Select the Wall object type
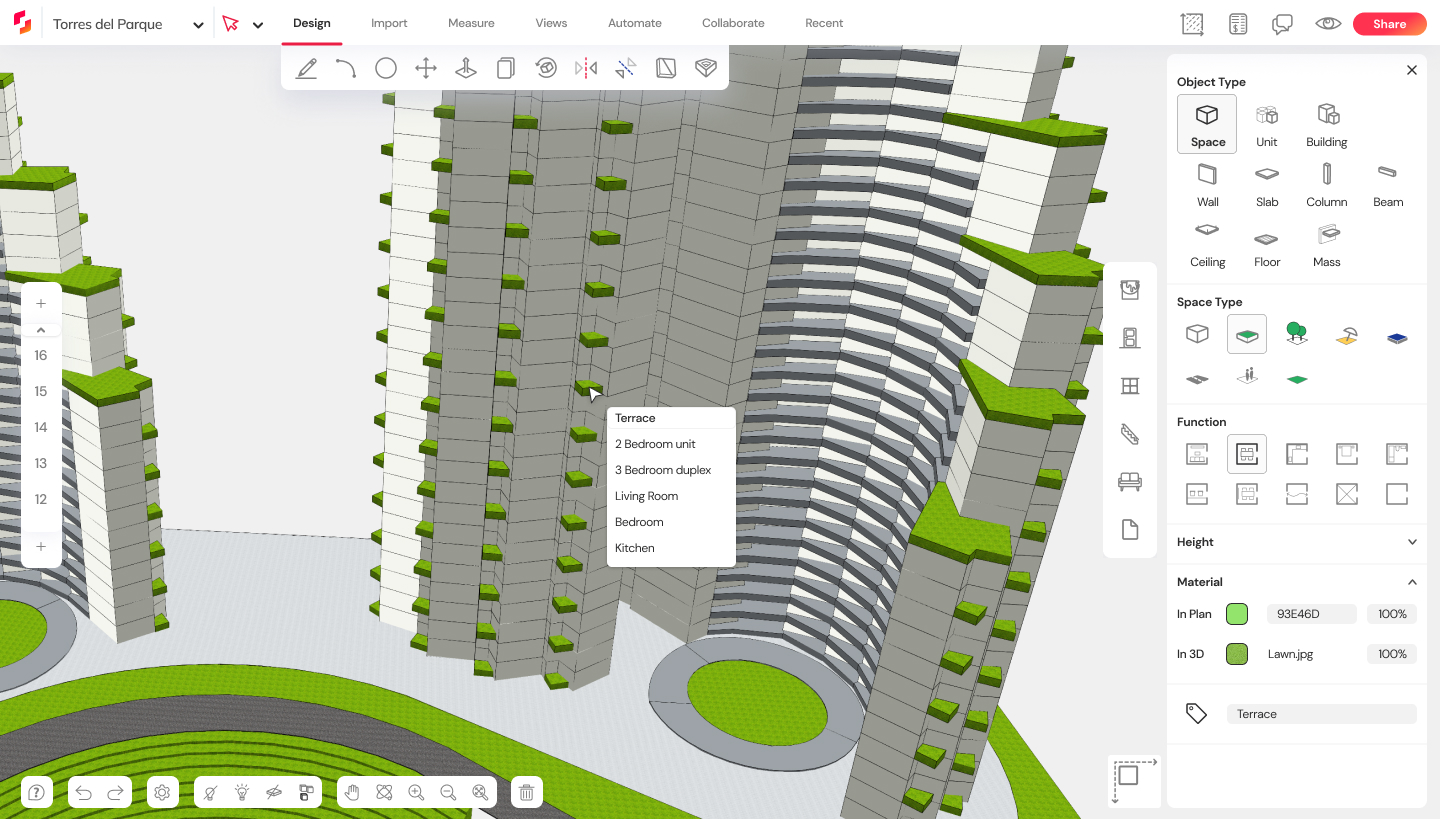This screenshot has width=1440, height=819. [x=1207, y=184]
